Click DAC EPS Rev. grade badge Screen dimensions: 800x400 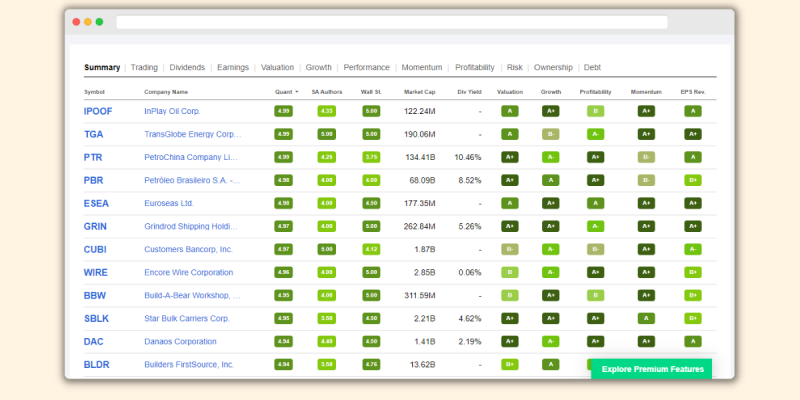693,341
